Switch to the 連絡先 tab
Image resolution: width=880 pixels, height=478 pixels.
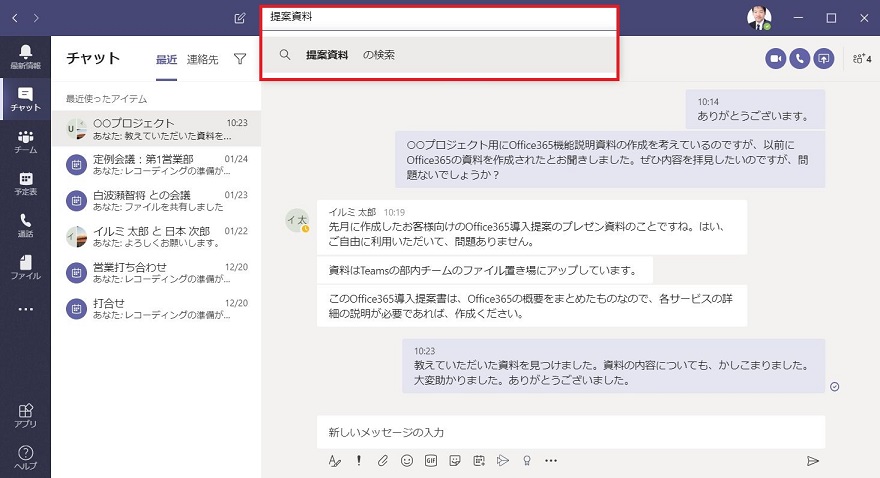point(203,59)
